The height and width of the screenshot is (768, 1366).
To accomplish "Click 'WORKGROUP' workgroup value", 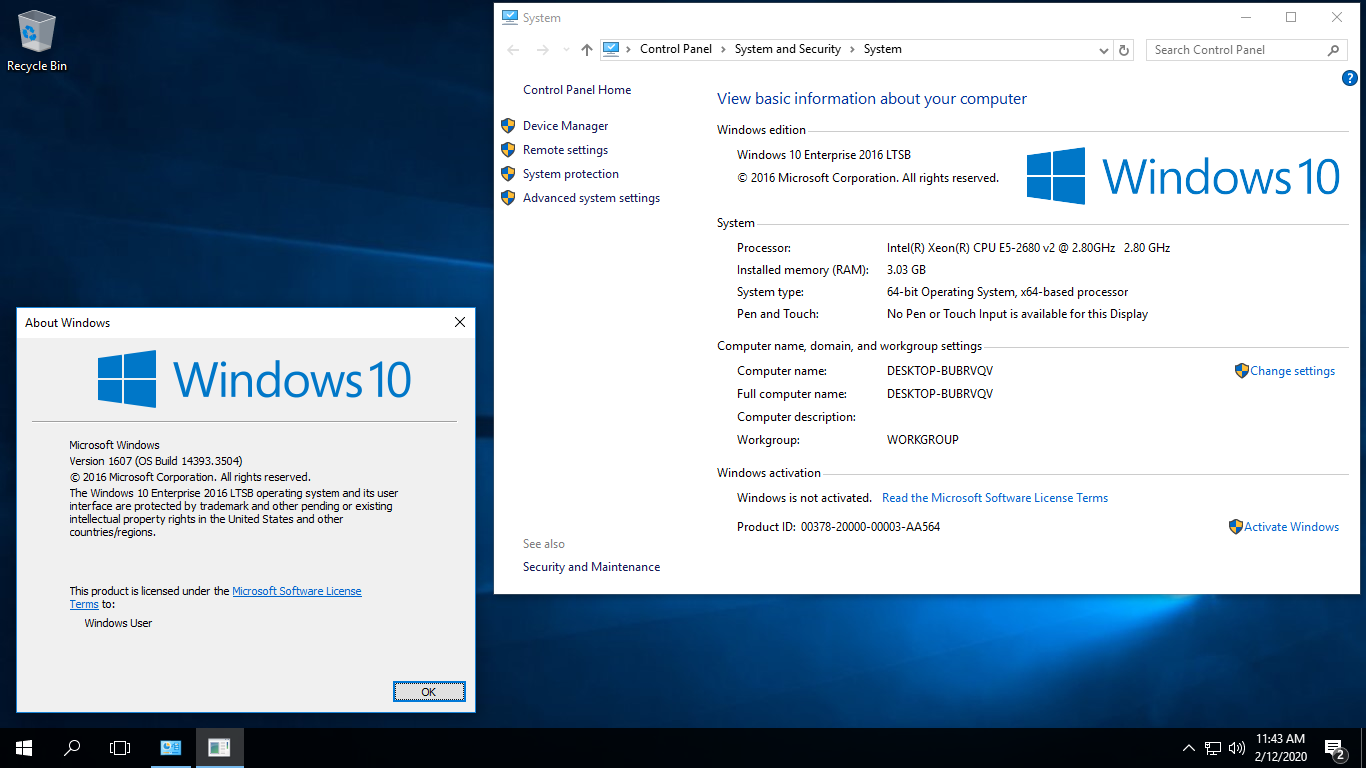I will [x=922, y=440].
